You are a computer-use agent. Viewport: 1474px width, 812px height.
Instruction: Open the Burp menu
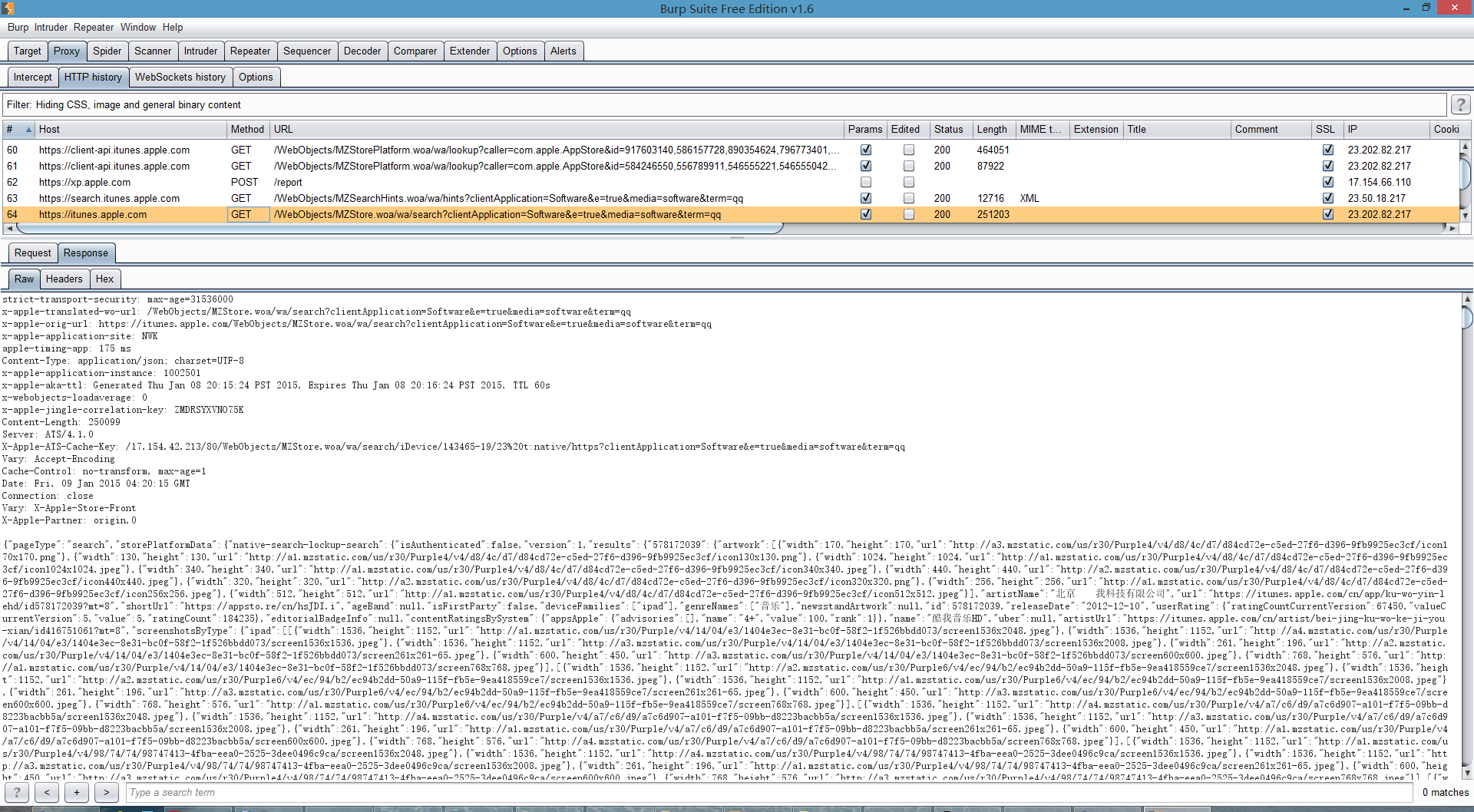[x=18, y=28]
